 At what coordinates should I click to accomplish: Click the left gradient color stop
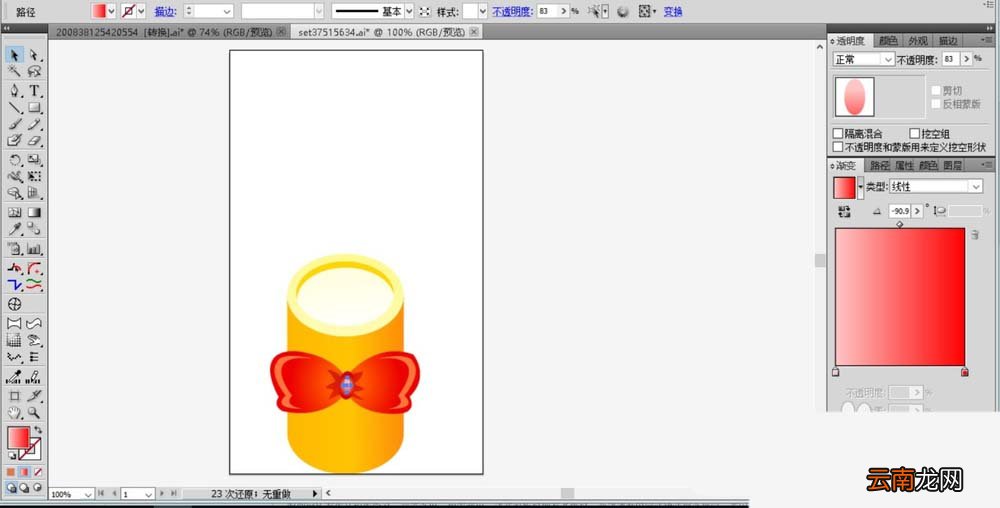point(835,372)
